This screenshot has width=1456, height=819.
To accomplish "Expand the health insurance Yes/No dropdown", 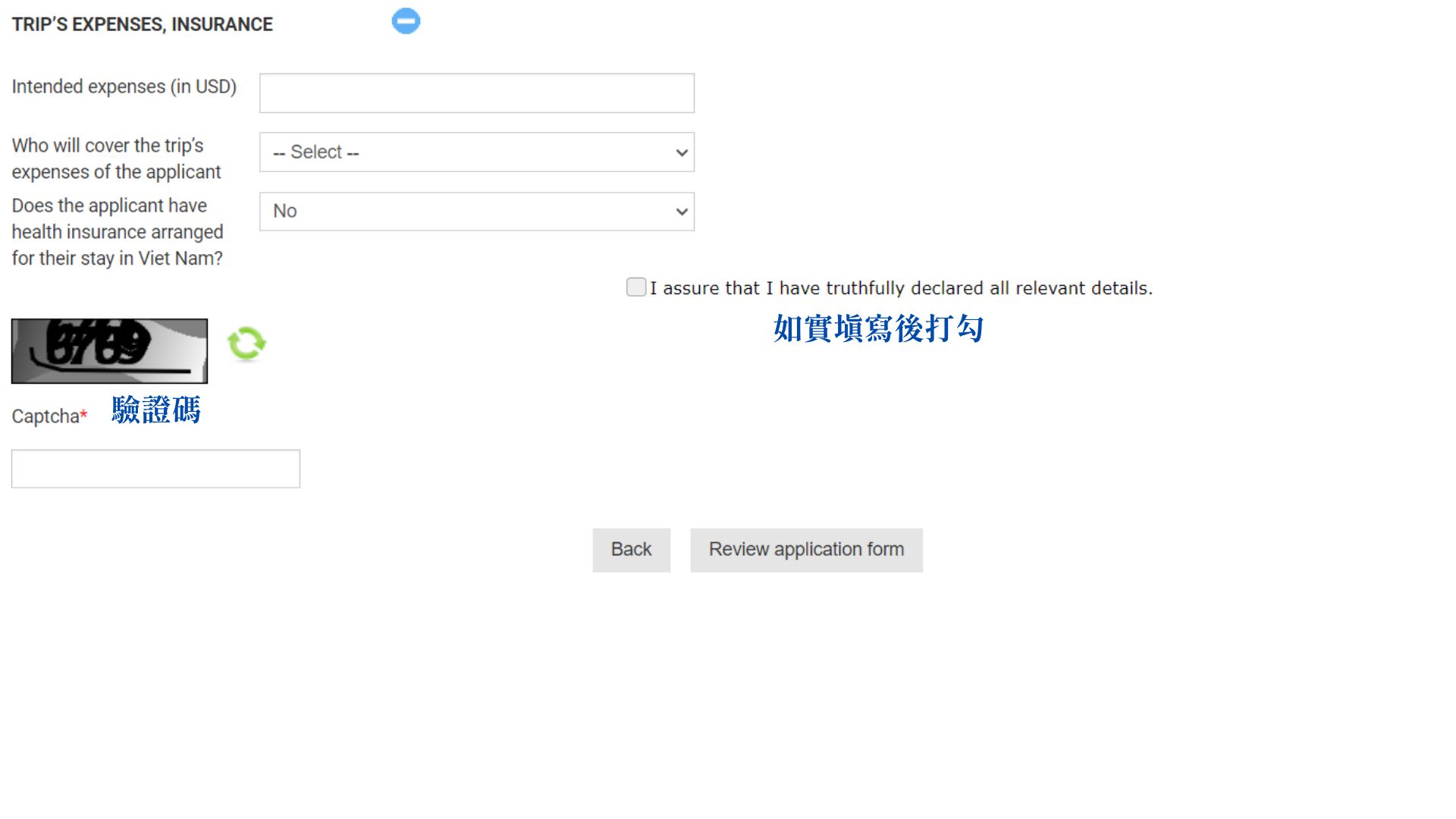I will pos(478,211).
